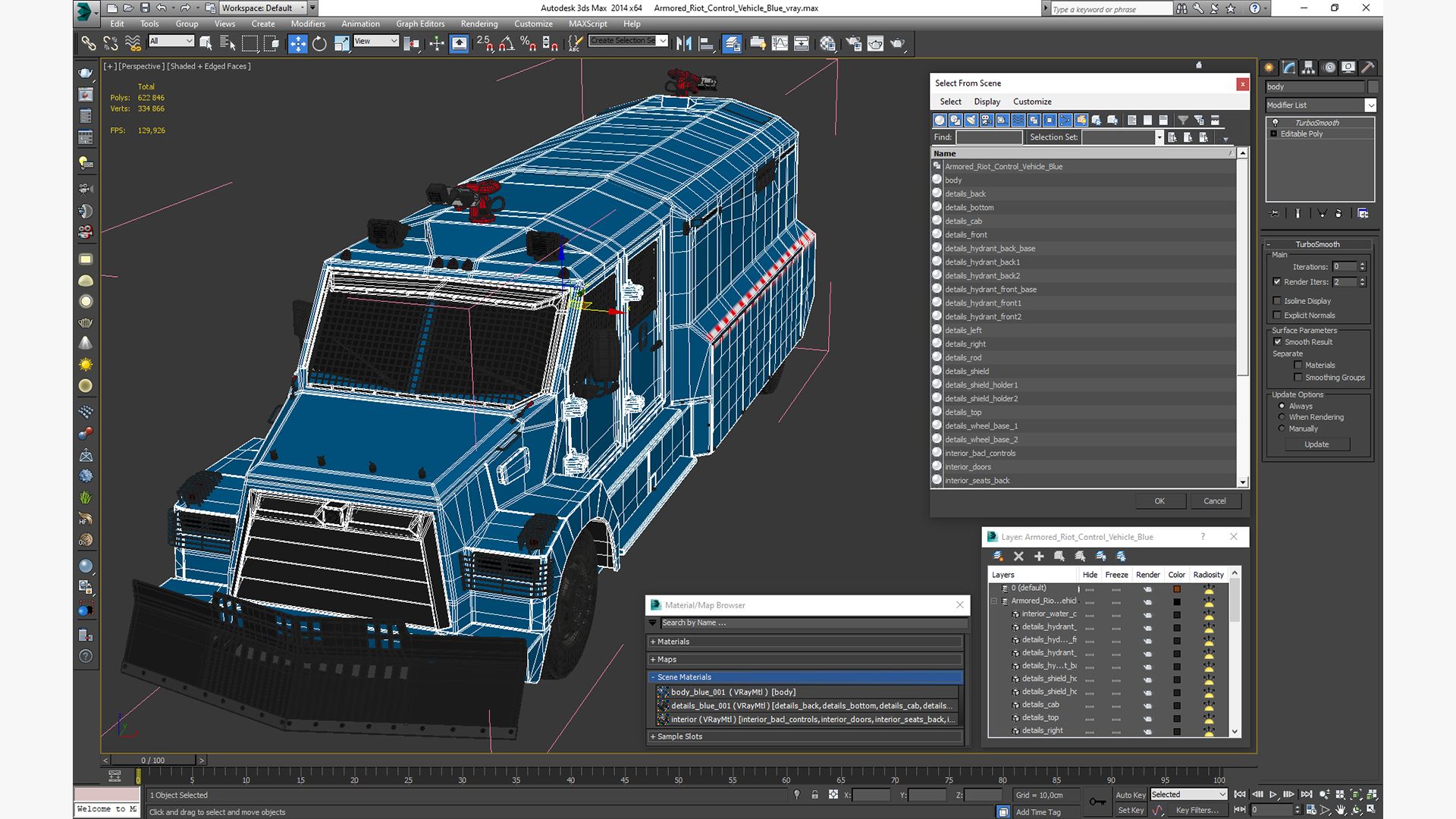Click Zoom Extents All Selected viewport icon

pos(1372,795)
